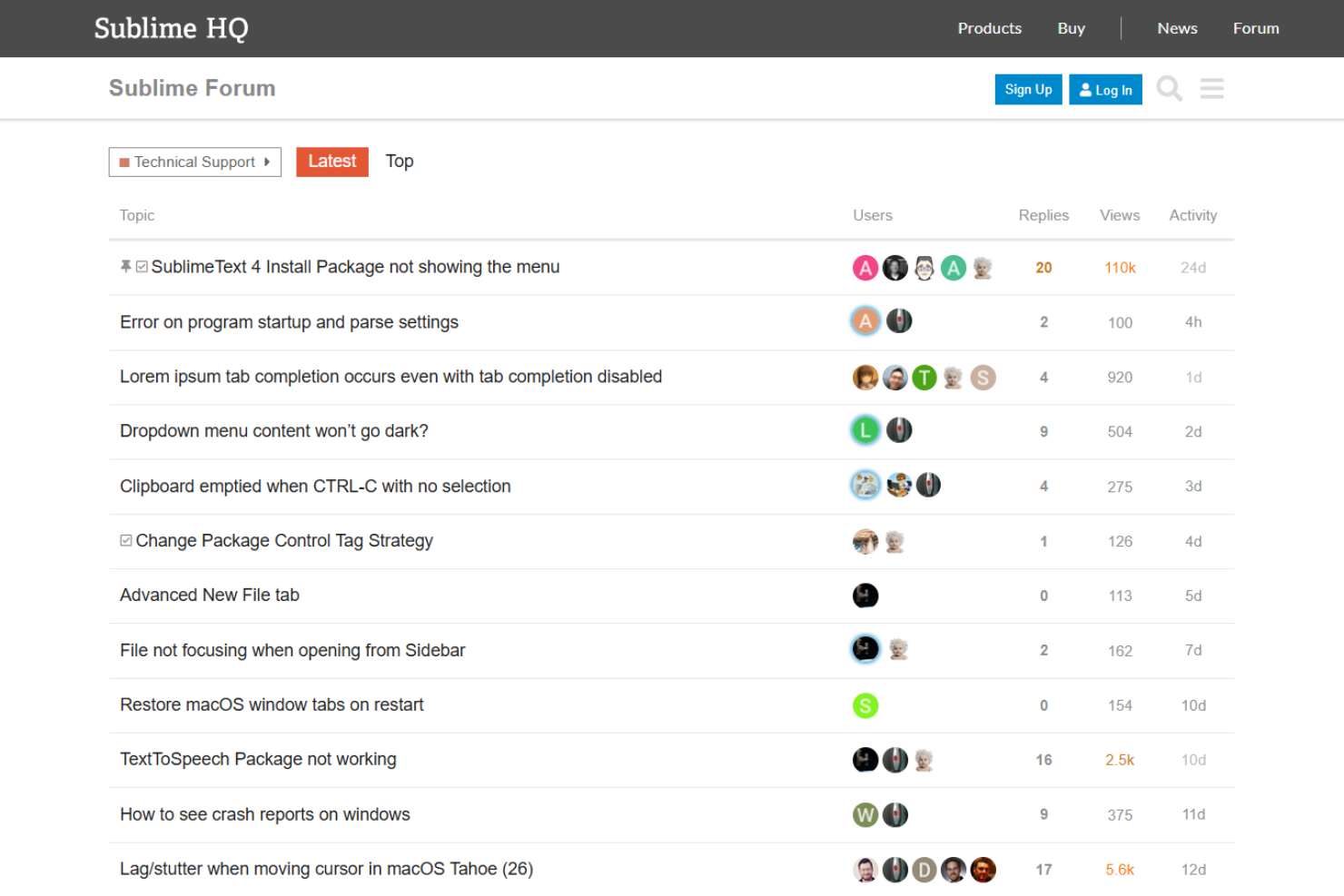Click the pink A avatar on SublimeText 4 topic
This screenshot has height=896, width=1344.
(x=865, y=268)
